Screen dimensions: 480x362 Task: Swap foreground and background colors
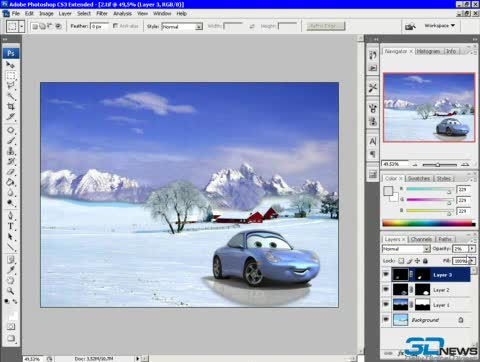[x=15, y=301]
